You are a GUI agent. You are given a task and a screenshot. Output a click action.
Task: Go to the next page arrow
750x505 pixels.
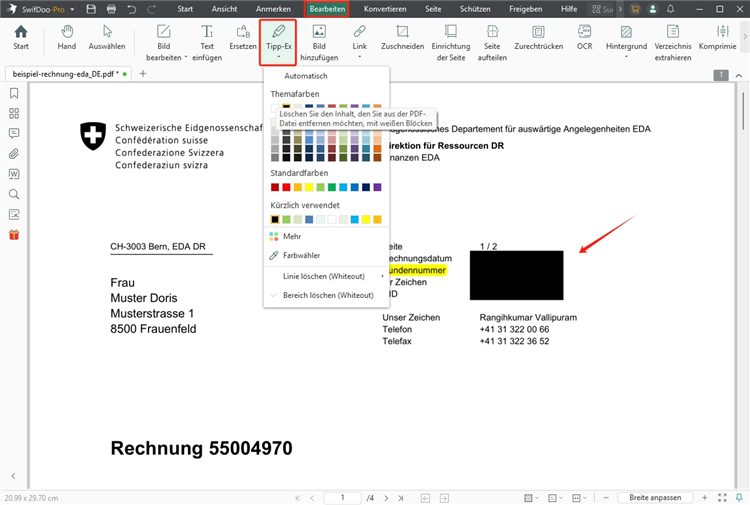tap(386, 498)
